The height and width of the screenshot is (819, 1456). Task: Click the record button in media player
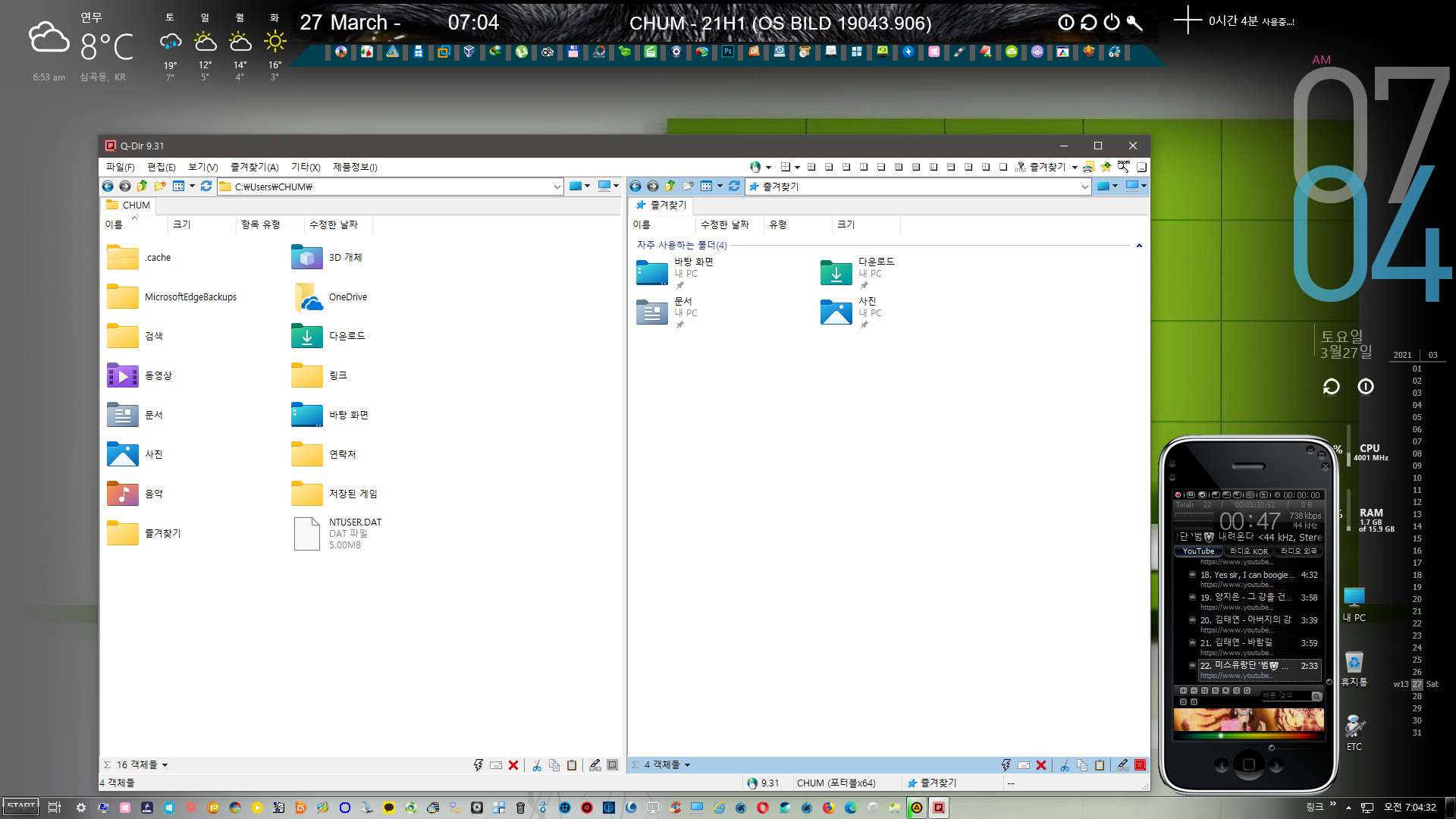tap(1178, 495)
